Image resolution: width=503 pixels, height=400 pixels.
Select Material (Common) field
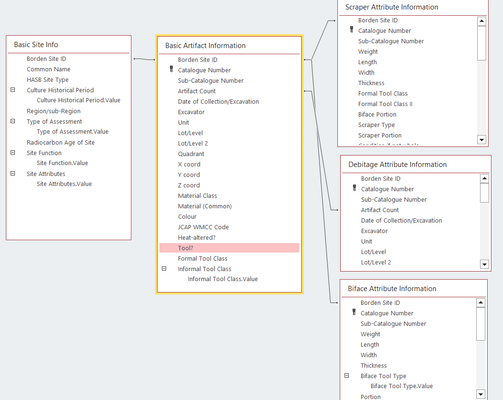[205, 206]
